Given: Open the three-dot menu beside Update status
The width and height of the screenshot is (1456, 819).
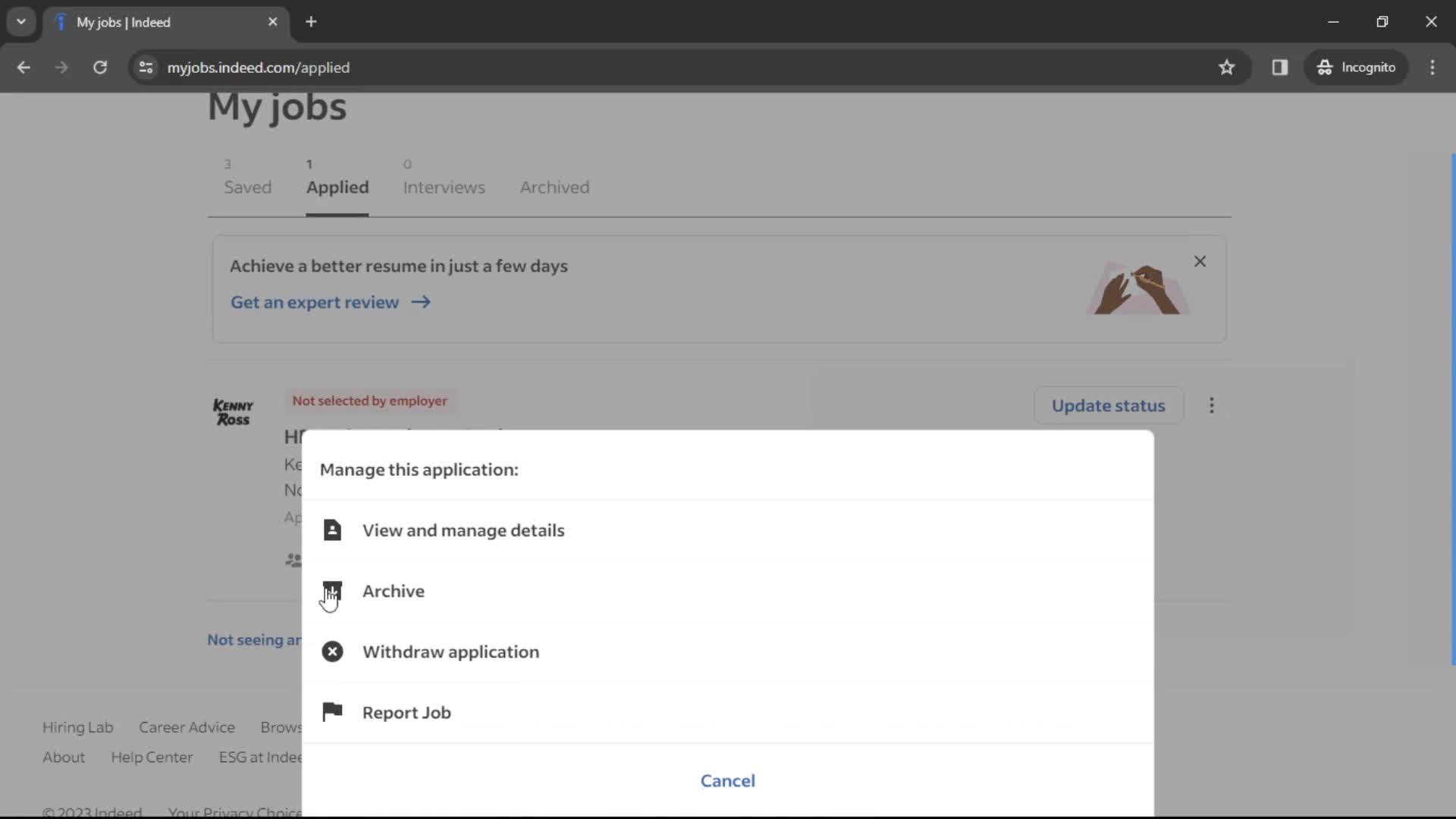Looking at the screenshot, I should click(1212, 406).
